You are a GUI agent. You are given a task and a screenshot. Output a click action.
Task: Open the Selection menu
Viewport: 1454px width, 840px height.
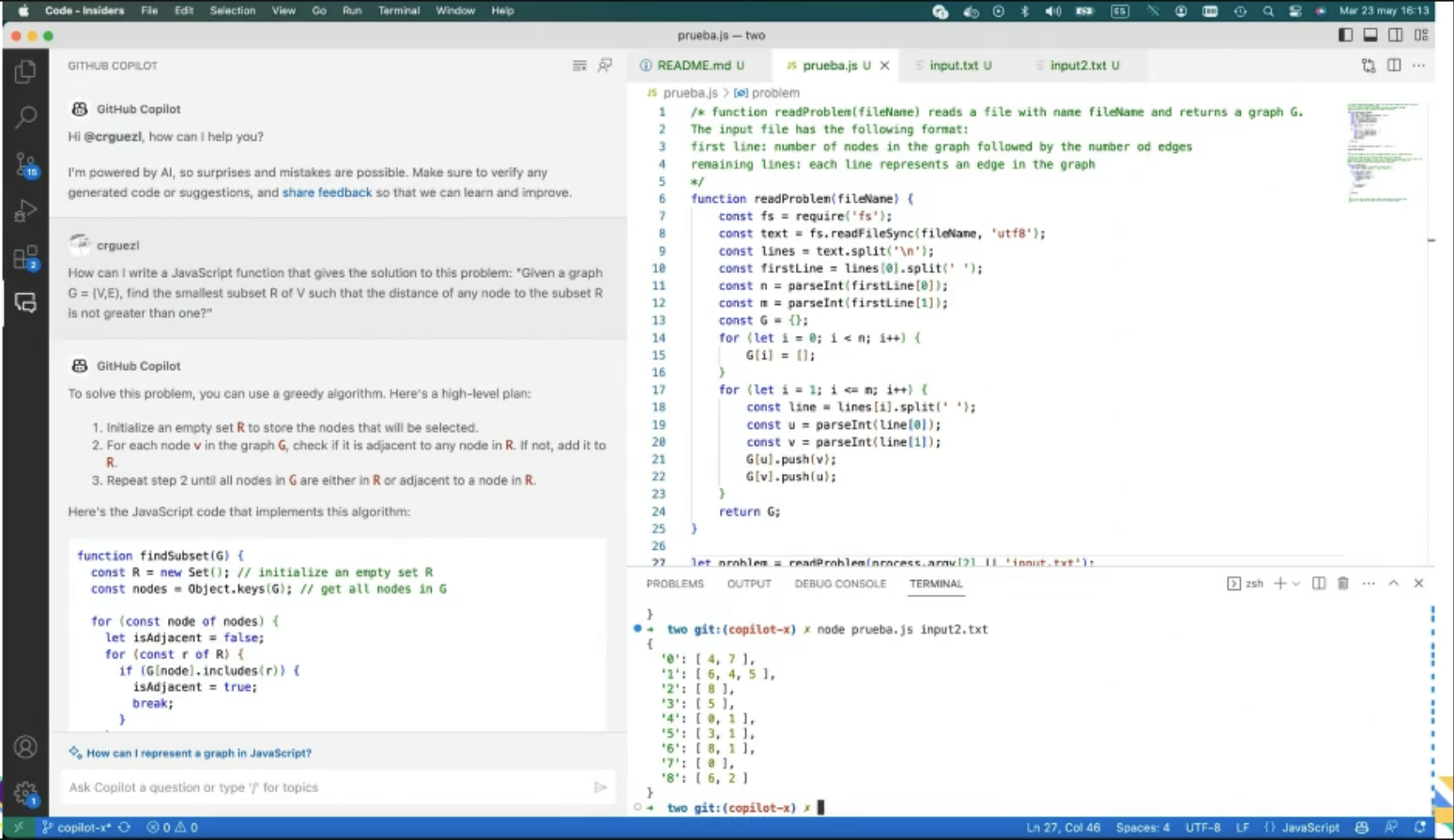[x=232, y=11]
